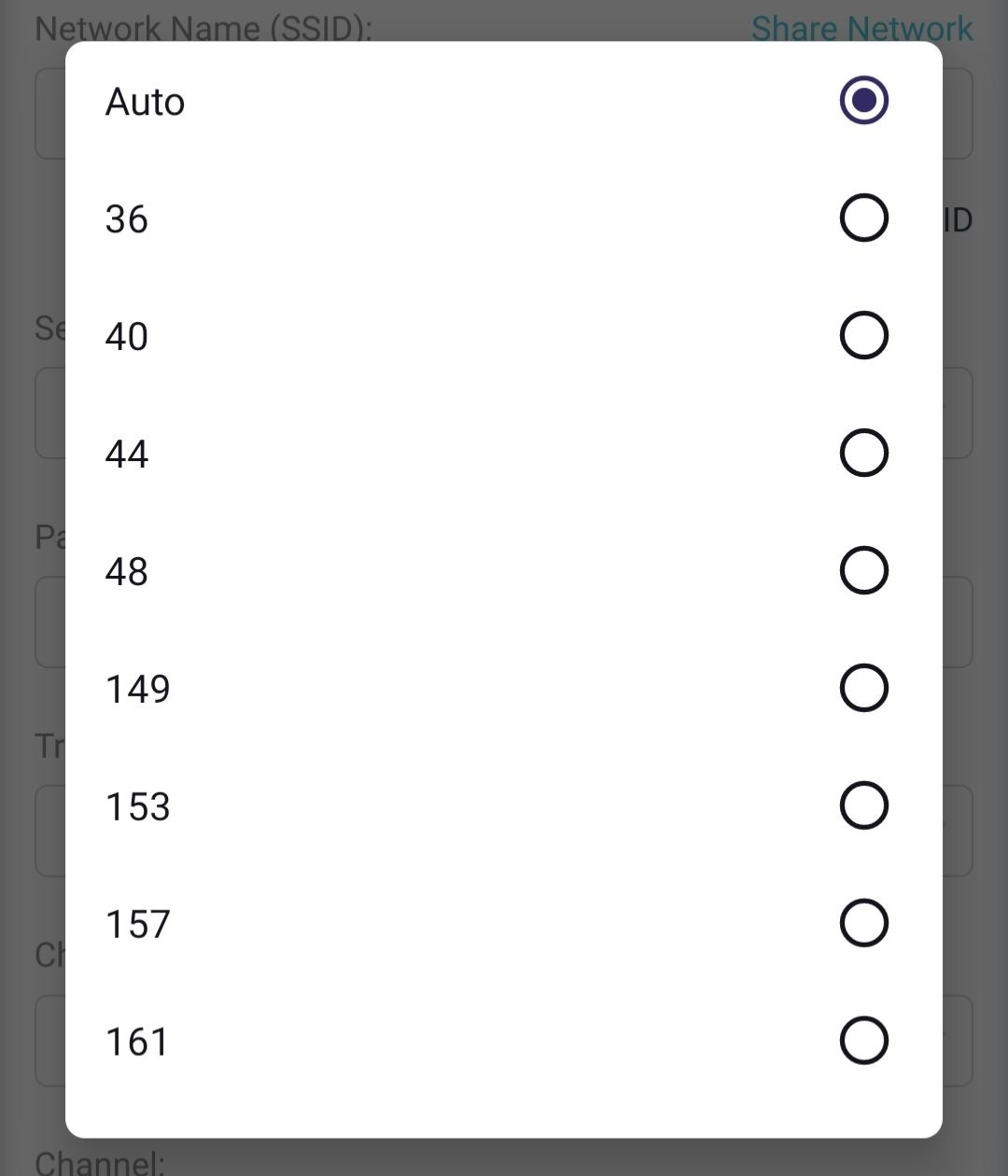Screen dimensions: 1008x1176
Task: Tap the 149 channel label
Action: click(x=138, y=690)
